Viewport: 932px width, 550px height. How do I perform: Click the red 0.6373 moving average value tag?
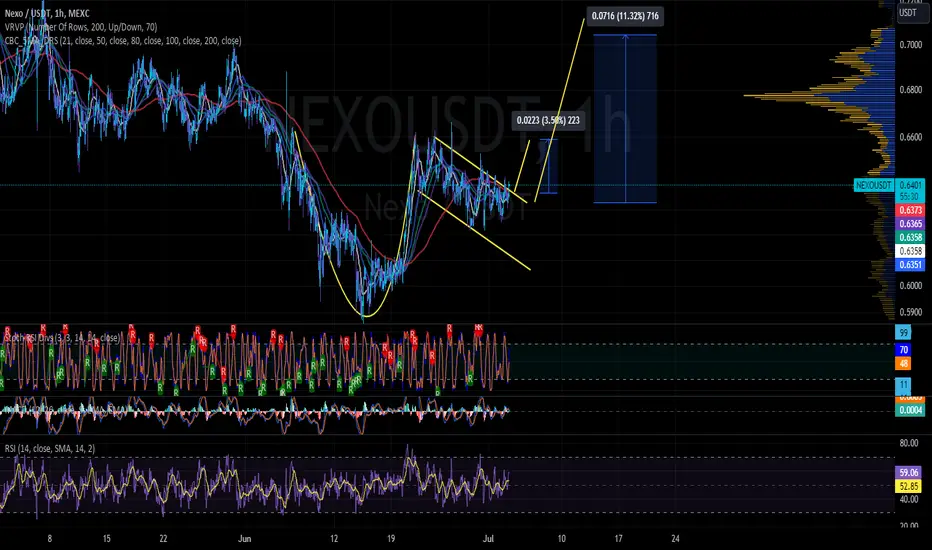pos(910,210)
